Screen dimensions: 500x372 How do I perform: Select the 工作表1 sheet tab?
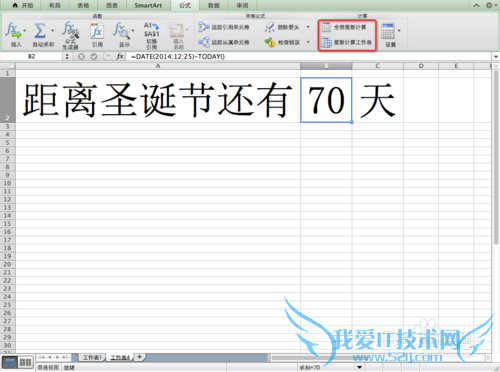click(x=92, y=357)
